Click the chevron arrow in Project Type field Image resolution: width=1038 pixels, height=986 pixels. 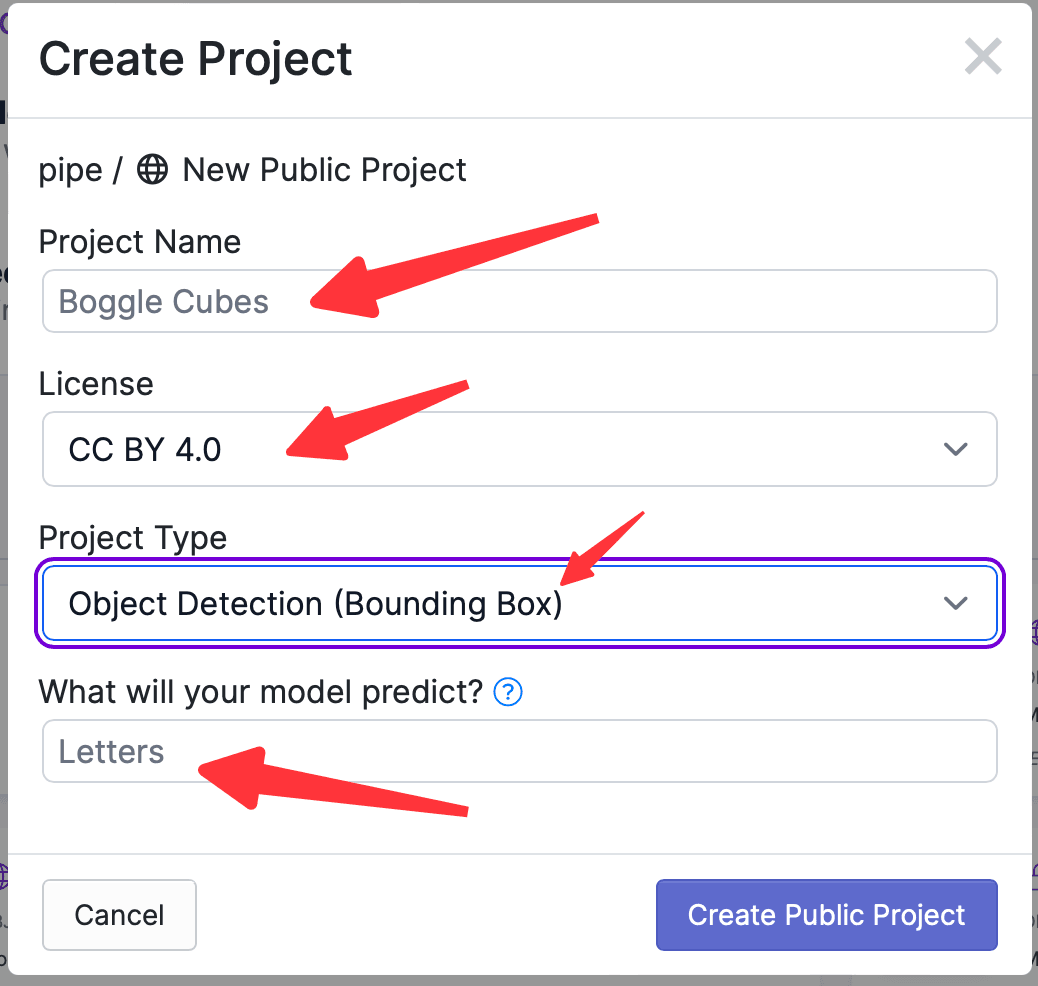click(955, 603)
